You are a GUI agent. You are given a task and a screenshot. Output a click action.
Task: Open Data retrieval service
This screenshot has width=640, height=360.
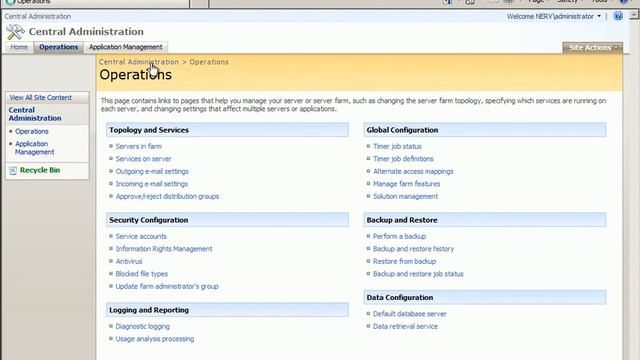(405, 327)
